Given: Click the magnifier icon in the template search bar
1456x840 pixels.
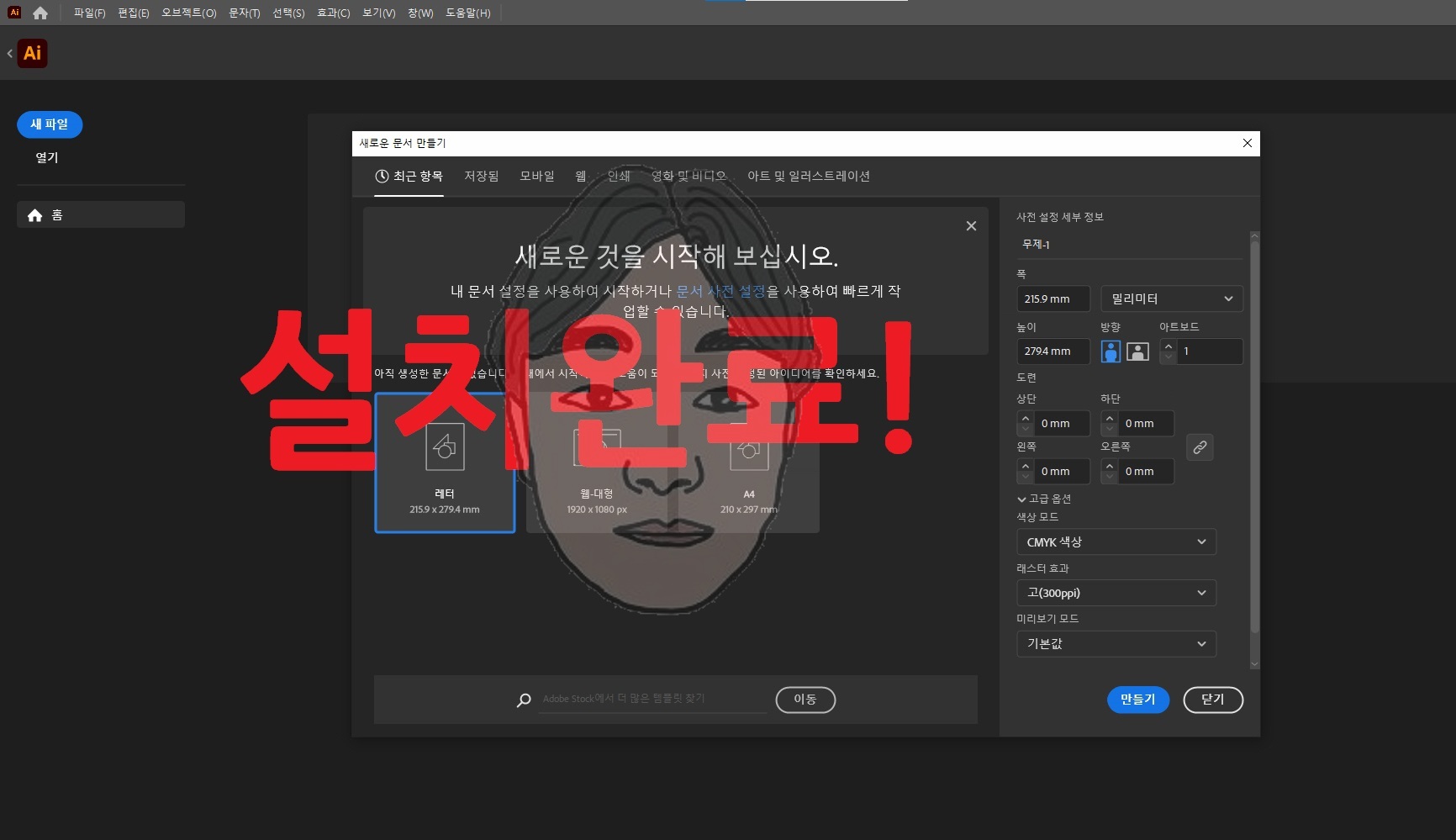Looking at the screenshot, I should point(523,700).
